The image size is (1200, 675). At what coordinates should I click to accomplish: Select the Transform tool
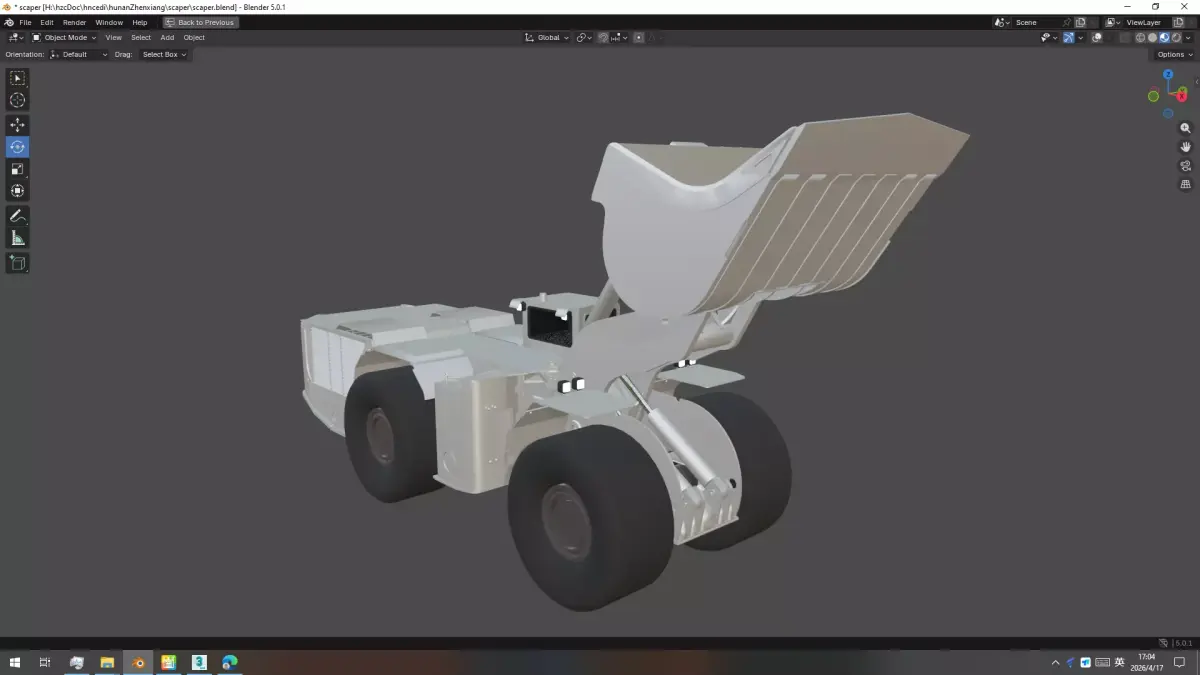17,190
